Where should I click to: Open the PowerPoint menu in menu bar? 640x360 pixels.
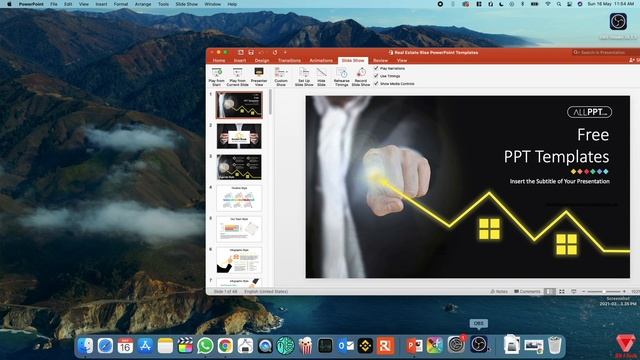click(31, 4)
